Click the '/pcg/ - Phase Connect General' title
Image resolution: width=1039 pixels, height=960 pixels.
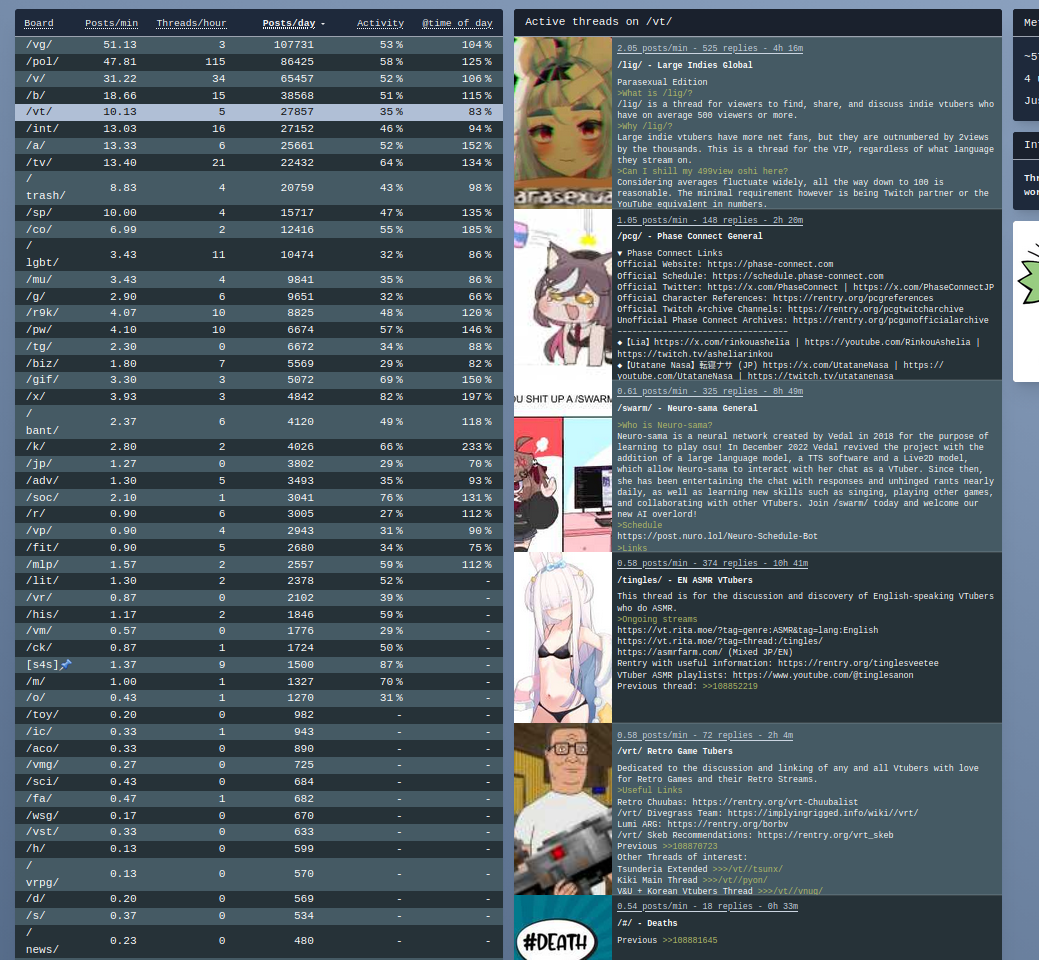pos(690,237)
